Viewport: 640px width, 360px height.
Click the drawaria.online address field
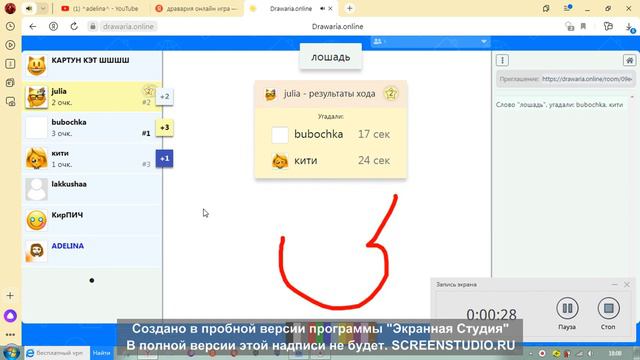click(x=128, y=27)
